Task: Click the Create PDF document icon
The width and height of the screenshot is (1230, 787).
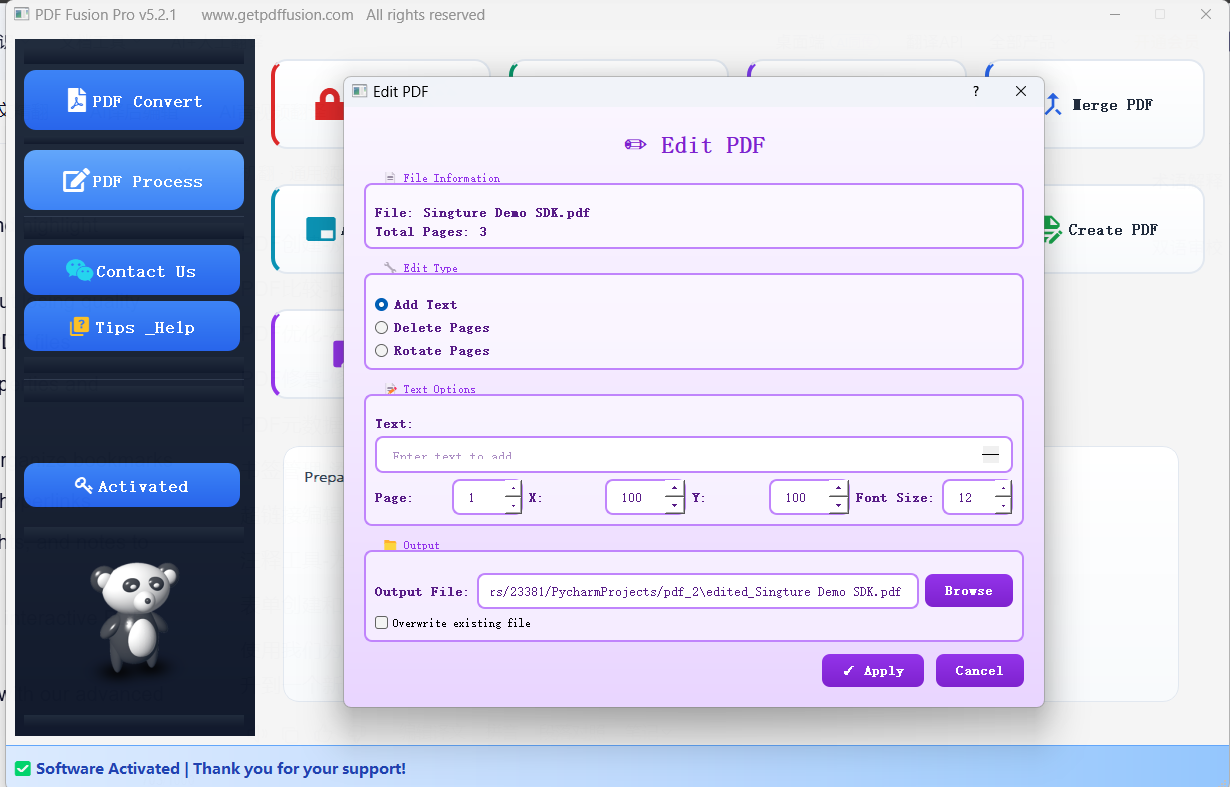Action: pyautogui.click(x=1052, y=229)
